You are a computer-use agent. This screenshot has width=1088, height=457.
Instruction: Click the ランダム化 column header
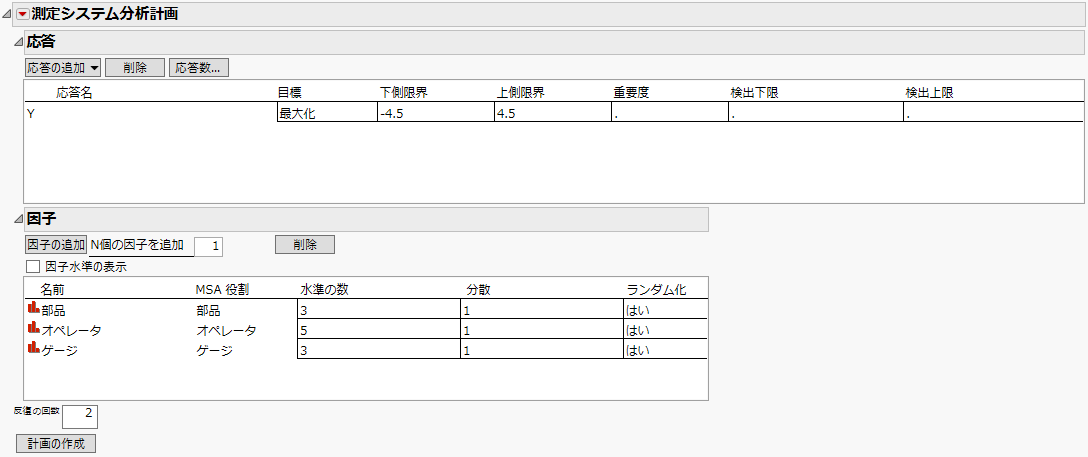656,289
